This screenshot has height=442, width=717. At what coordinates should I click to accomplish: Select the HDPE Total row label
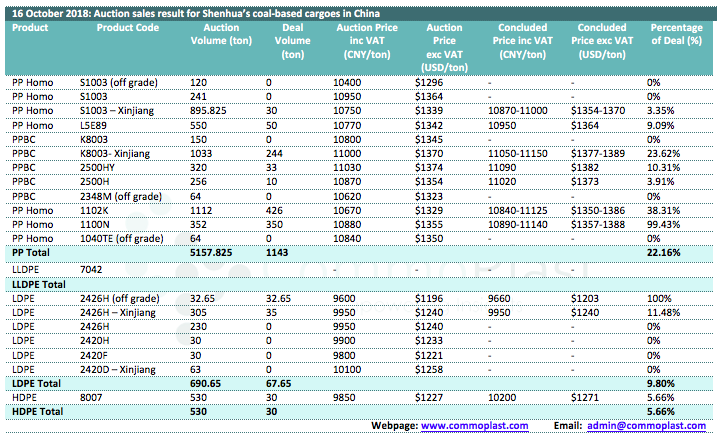coord(37,411)
